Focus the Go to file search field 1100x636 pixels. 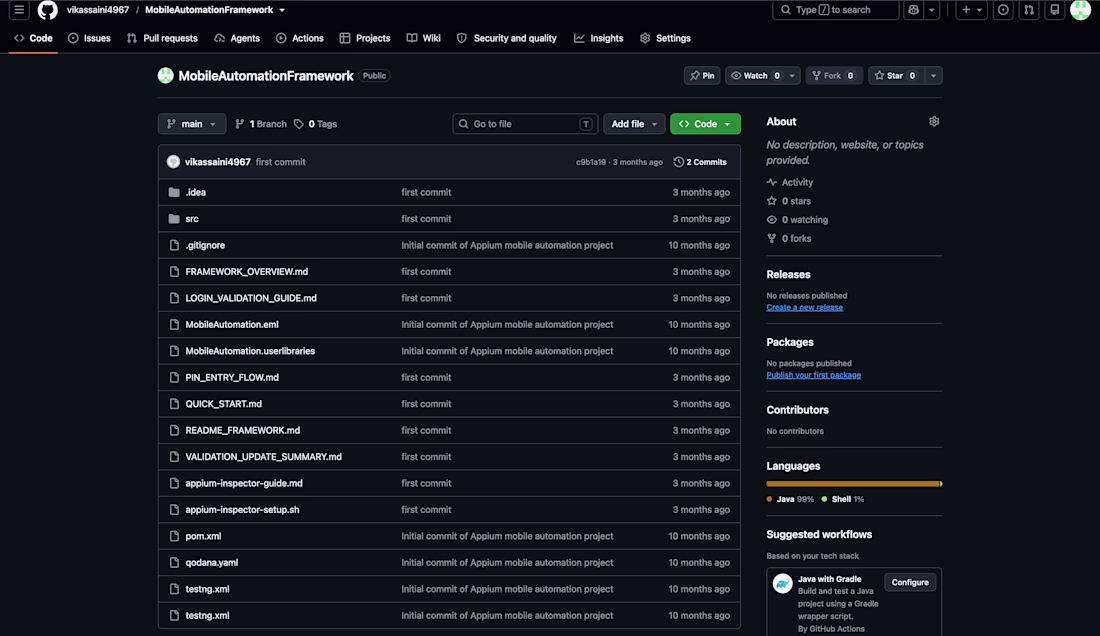coord(525,124)
